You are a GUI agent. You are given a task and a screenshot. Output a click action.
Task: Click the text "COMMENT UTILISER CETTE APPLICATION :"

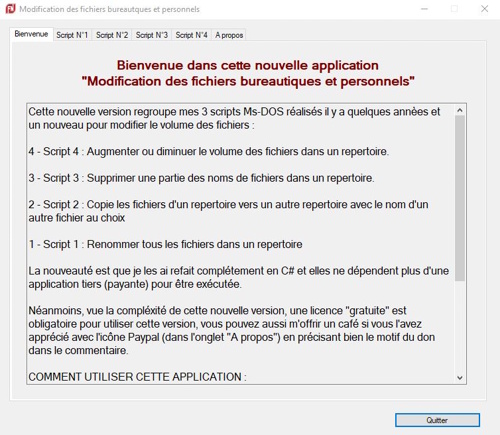pos(137,377)
